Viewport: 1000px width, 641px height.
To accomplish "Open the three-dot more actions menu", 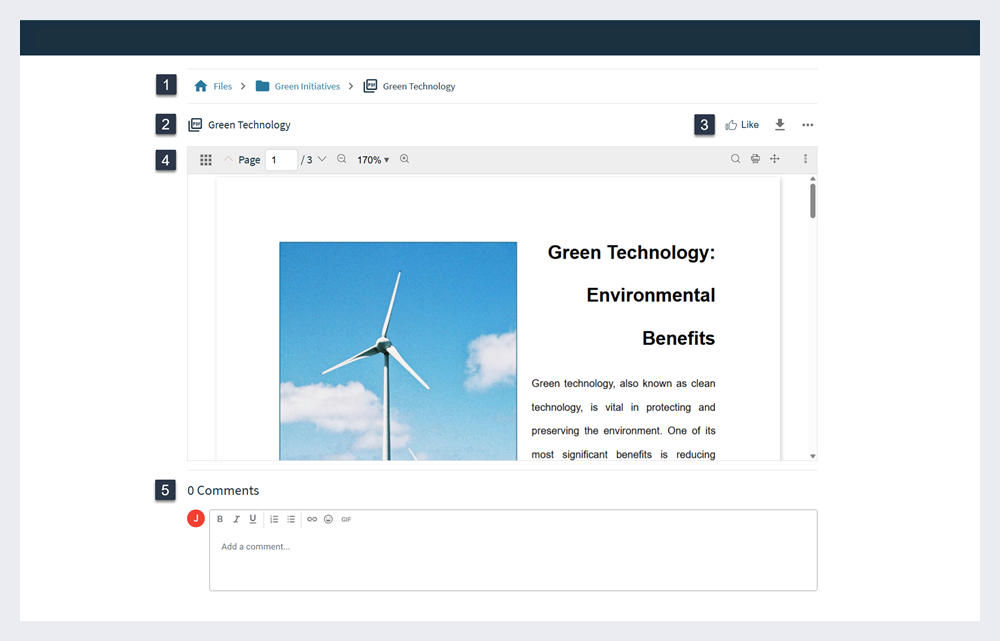I will coord(808,125).
